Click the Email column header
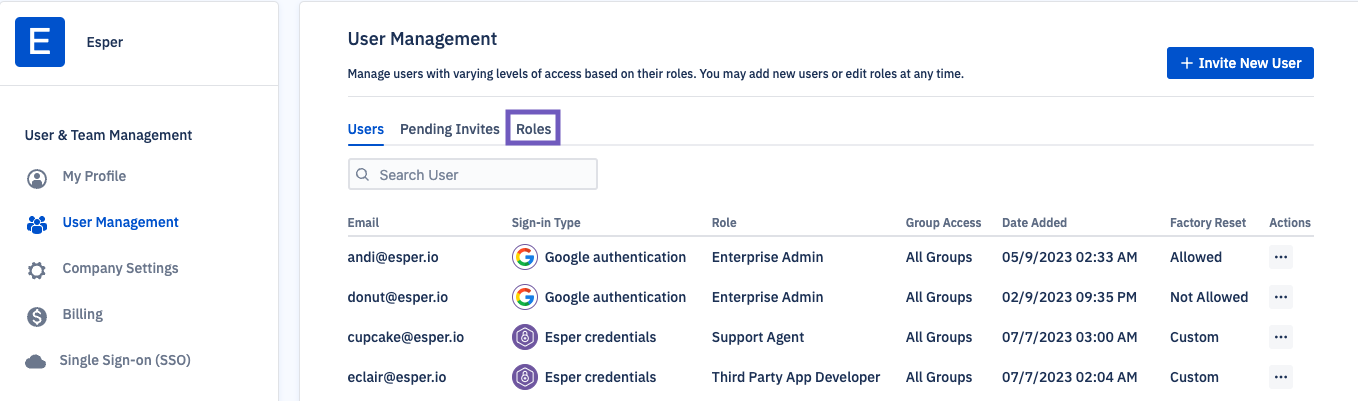 (x=363, y=223)
